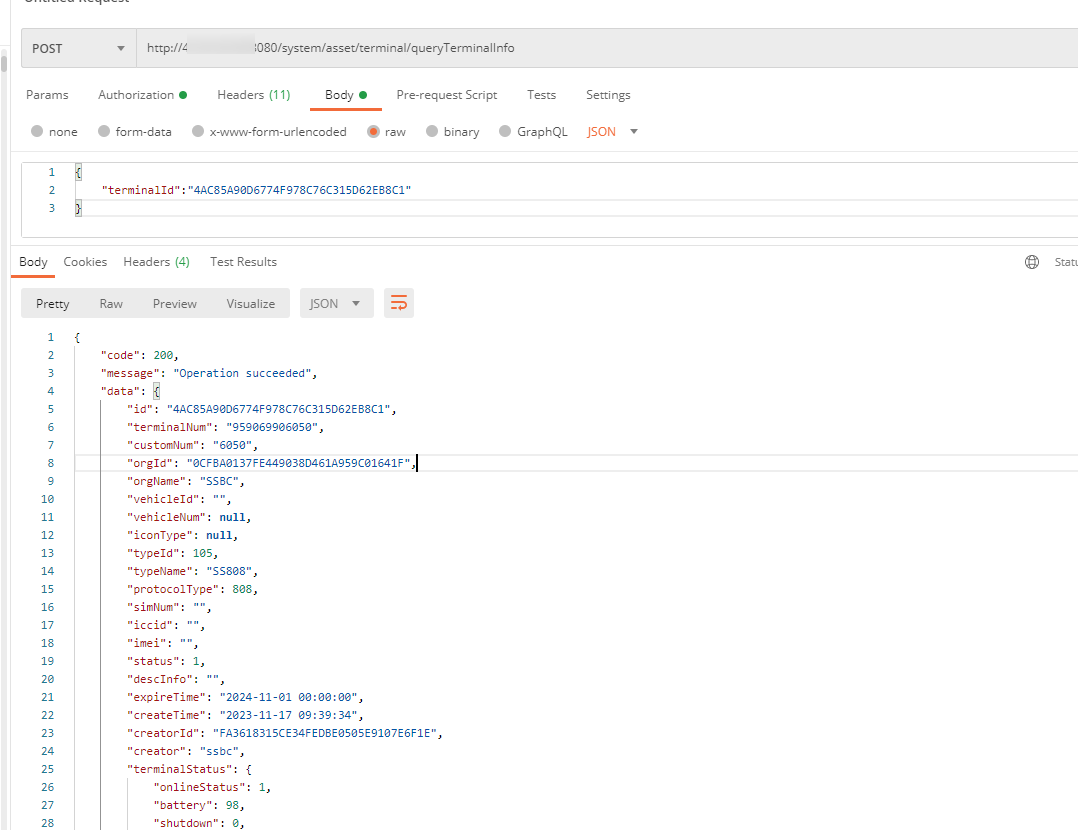This screenshot has height=830, width=1078.
Task: Select x-www-form-urlencoded body type
Action: (x=198, y=132)
